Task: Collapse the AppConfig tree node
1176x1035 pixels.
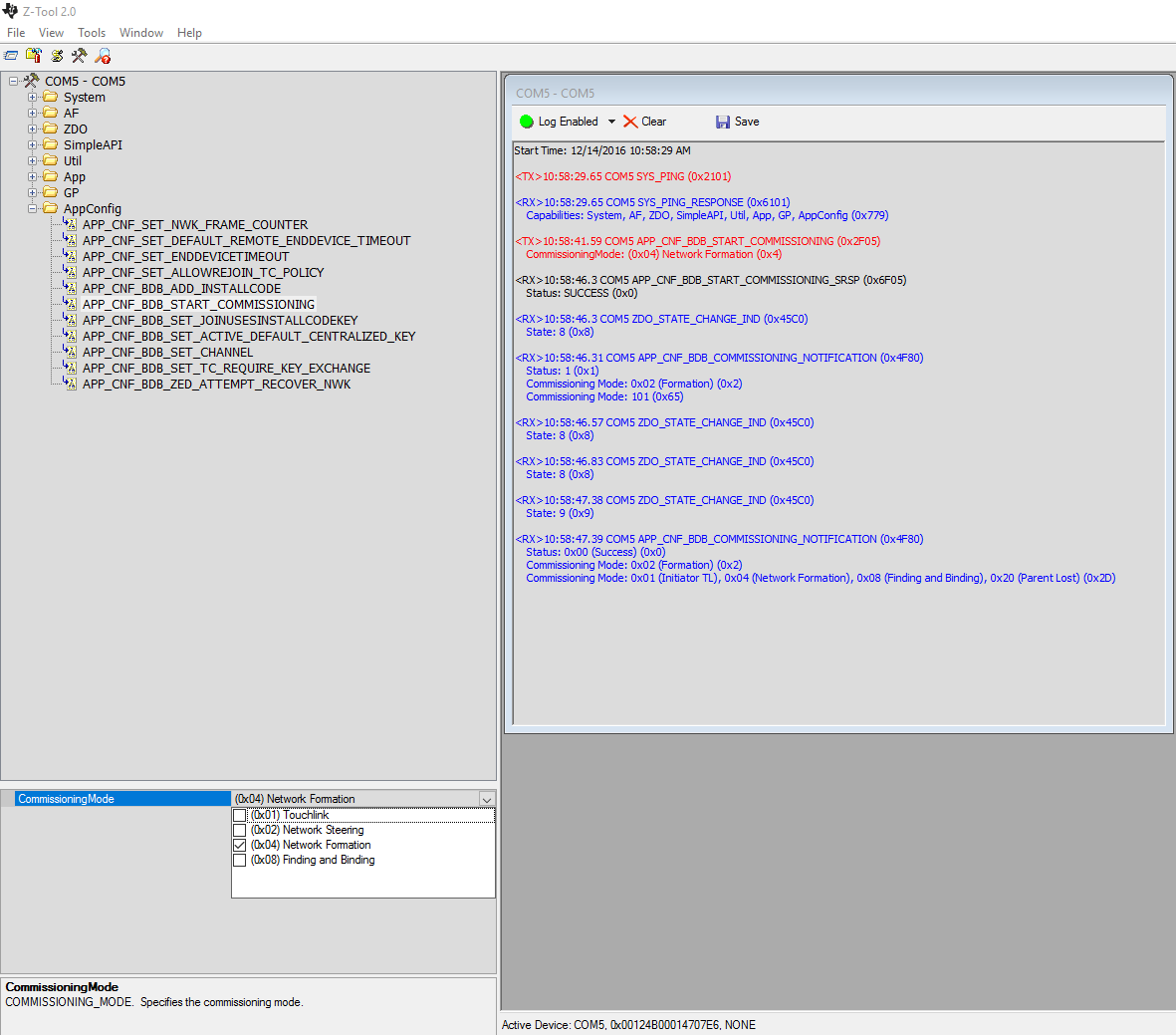Action: pos(32,208)
